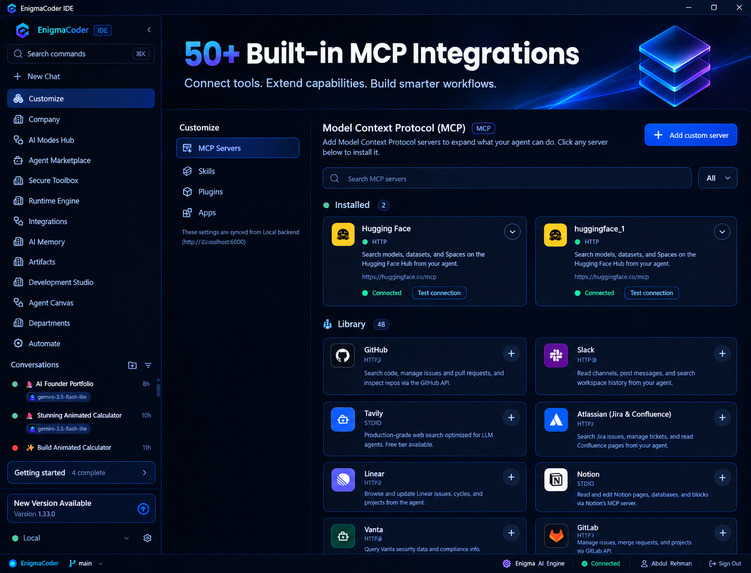Click Abdul Rehman user in status bar

tap(666, 563)
